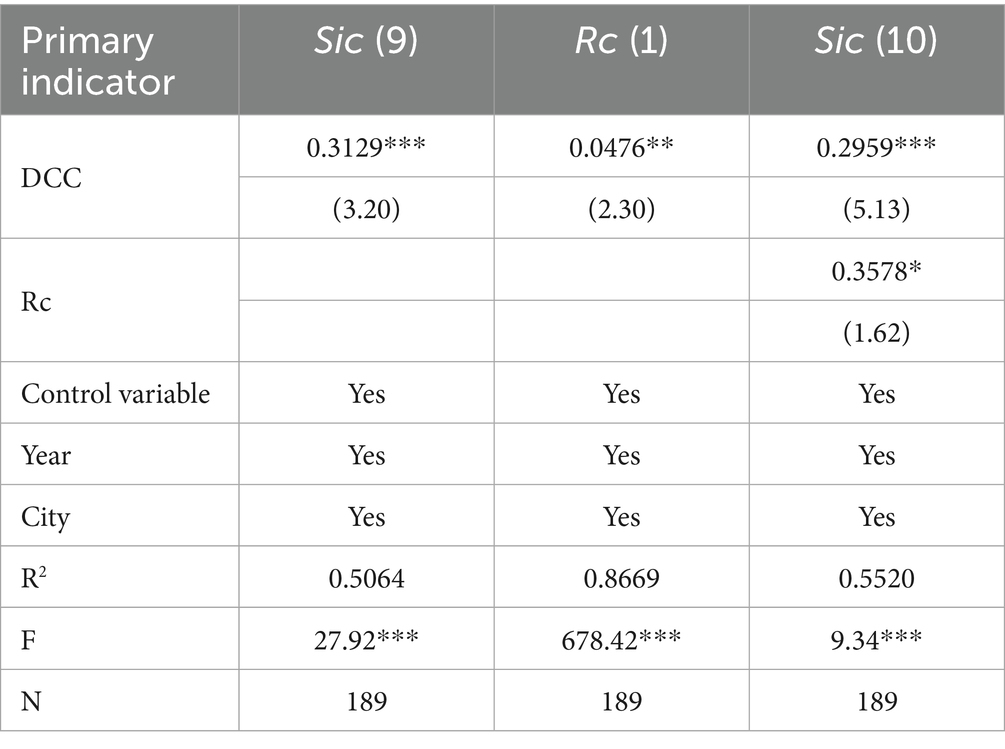Click the 0.0476** coefficient value
This screenshot has width=1005, height=749.
pos(621,147)
